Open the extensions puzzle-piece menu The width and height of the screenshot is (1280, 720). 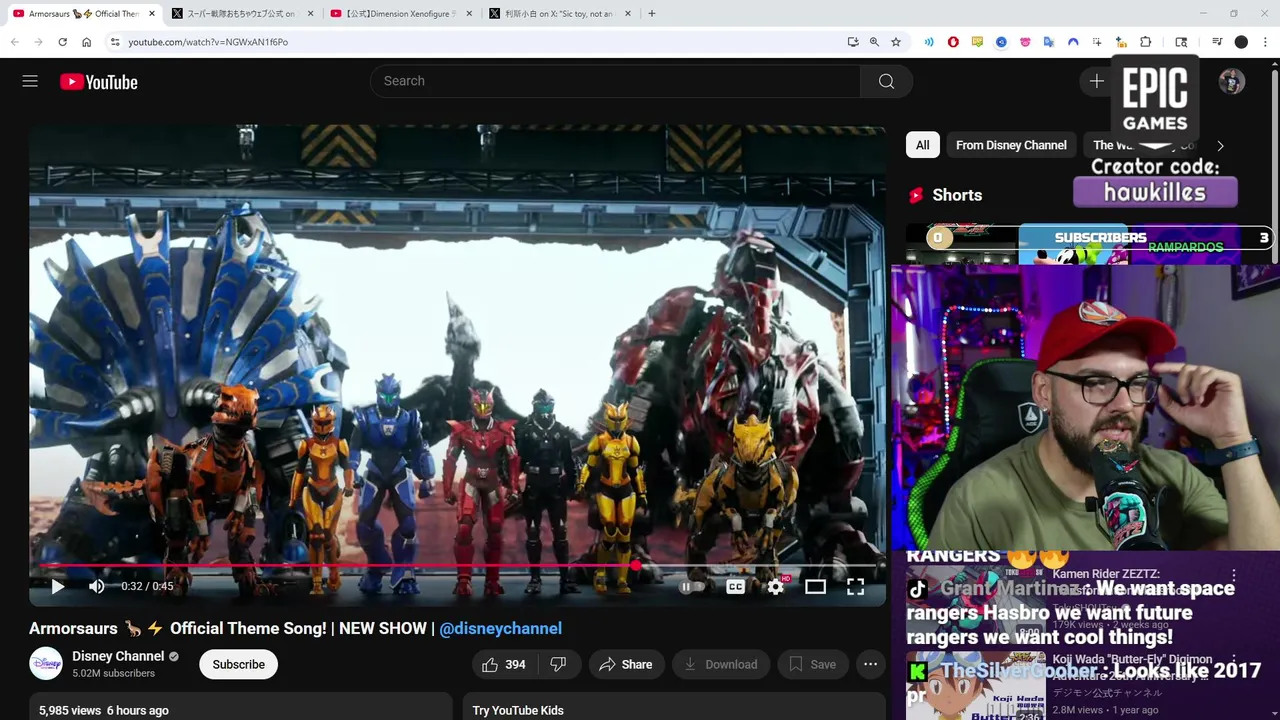pos(1145,42)
